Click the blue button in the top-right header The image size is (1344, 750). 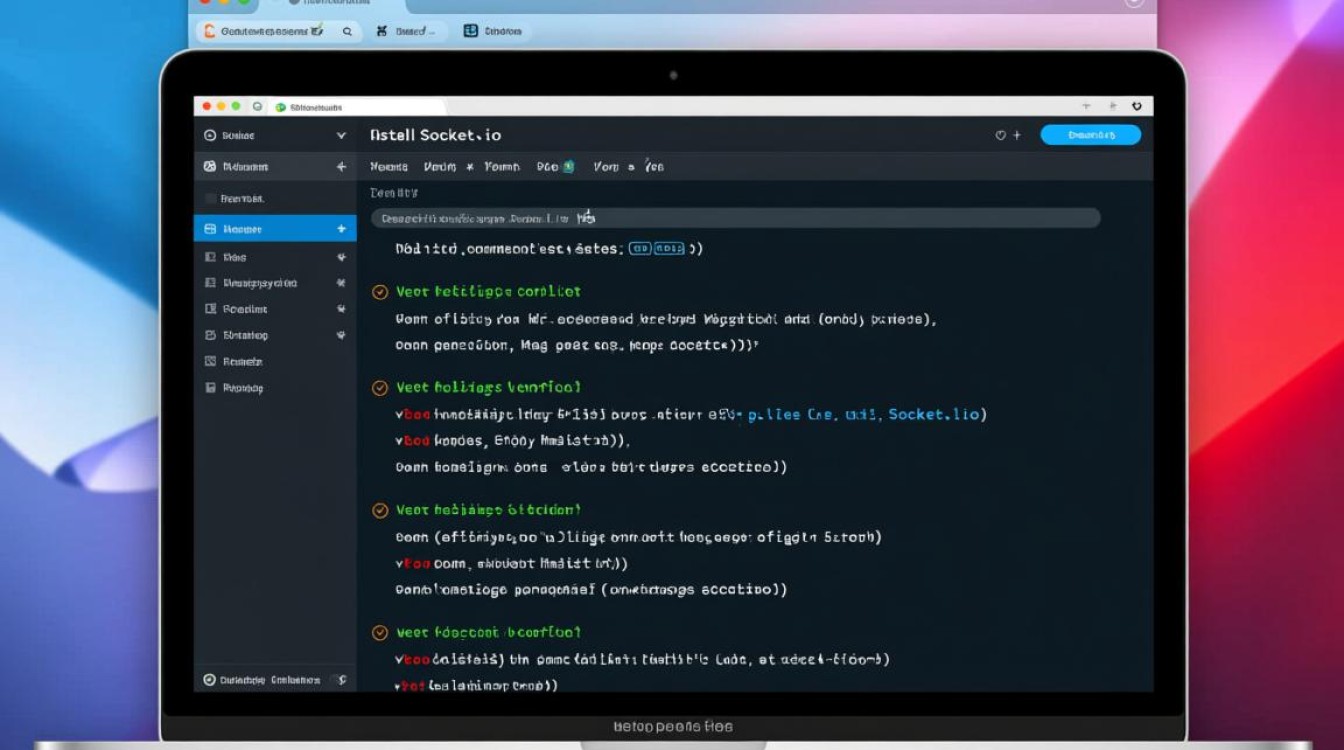click(x=1090, y=135)
